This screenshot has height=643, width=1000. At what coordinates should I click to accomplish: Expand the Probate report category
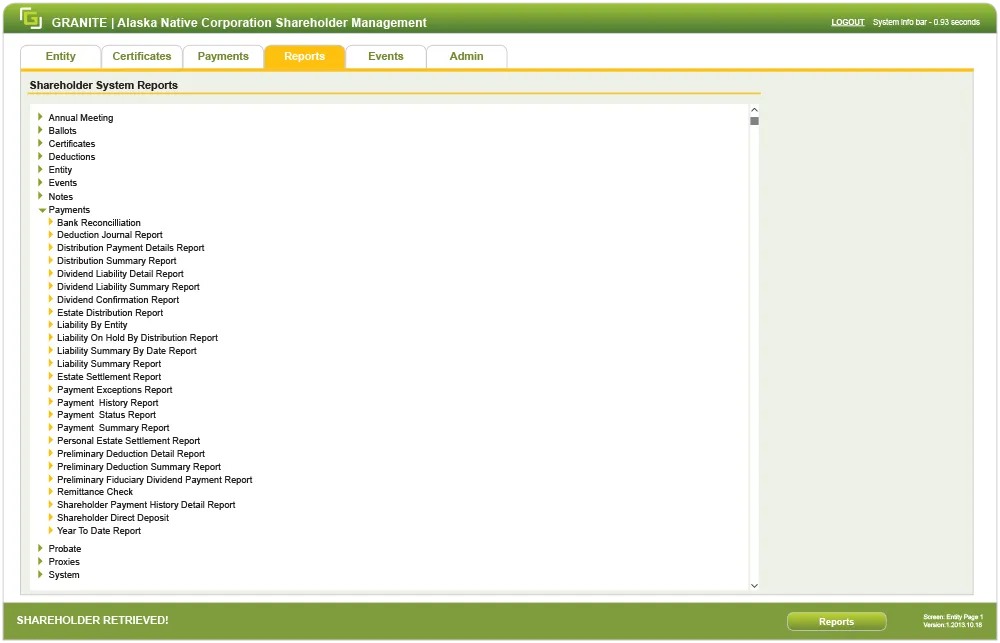(x=41, y=548)
